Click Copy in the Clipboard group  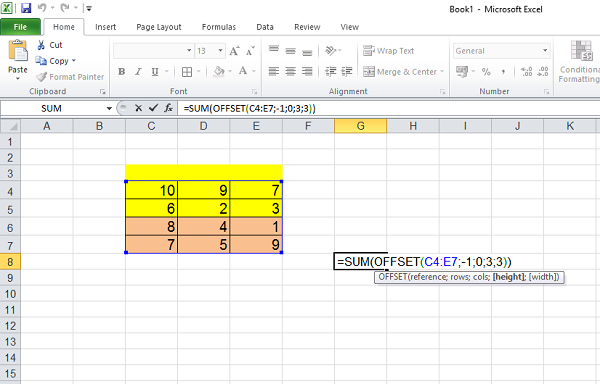(52, 61)
